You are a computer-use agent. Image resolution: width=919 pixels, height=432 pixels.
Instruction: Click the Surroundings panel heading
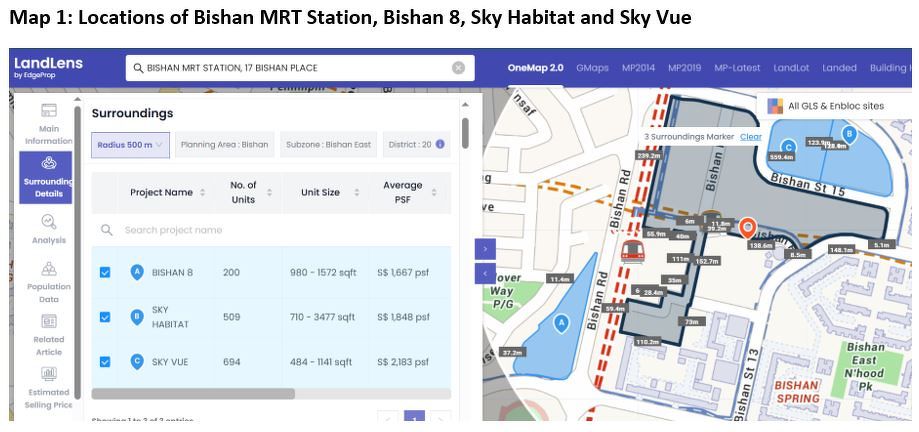(132, 114)
